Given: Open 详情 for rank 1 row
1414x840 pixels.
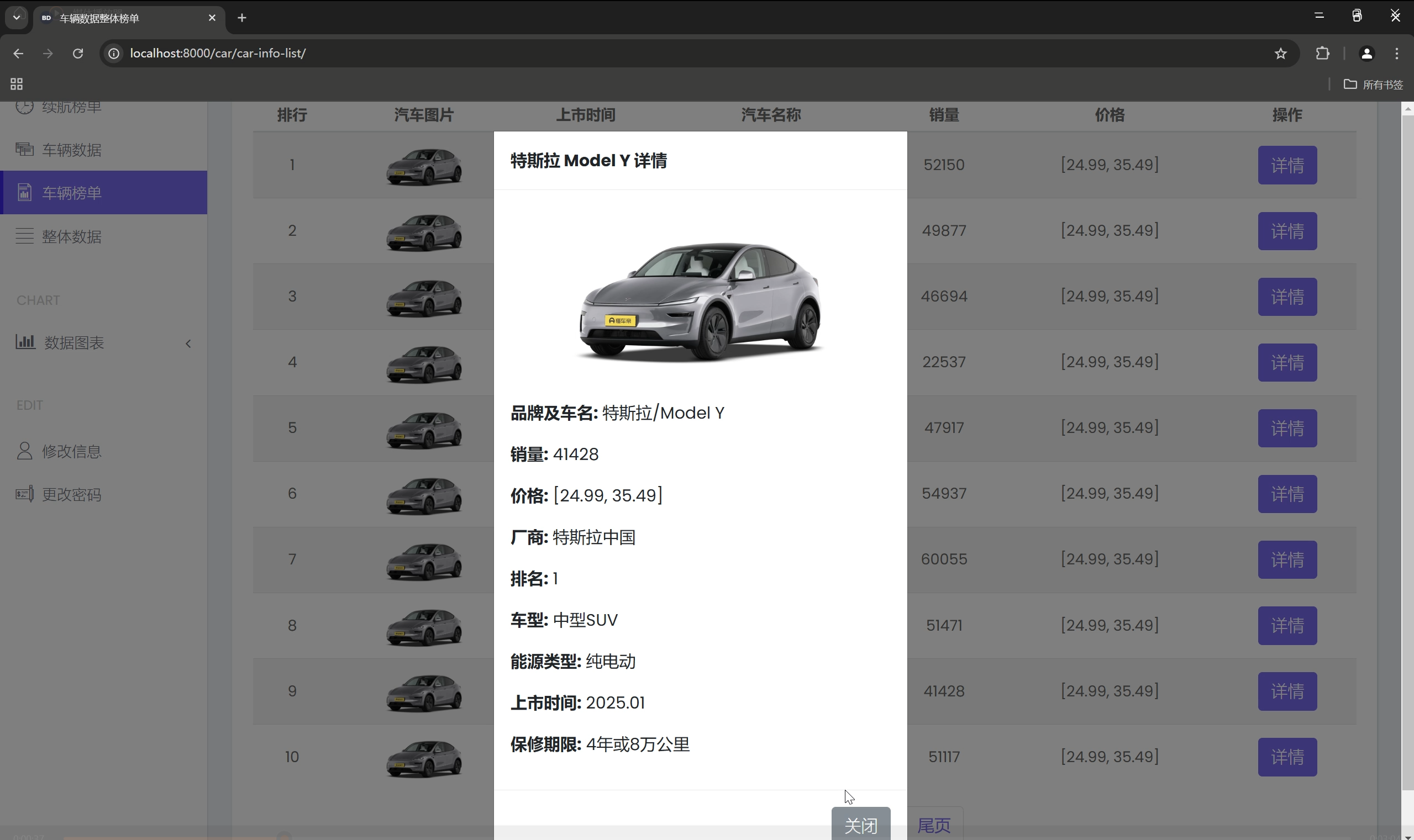Looking at the screenshot, I should [x=1287, y=165].
